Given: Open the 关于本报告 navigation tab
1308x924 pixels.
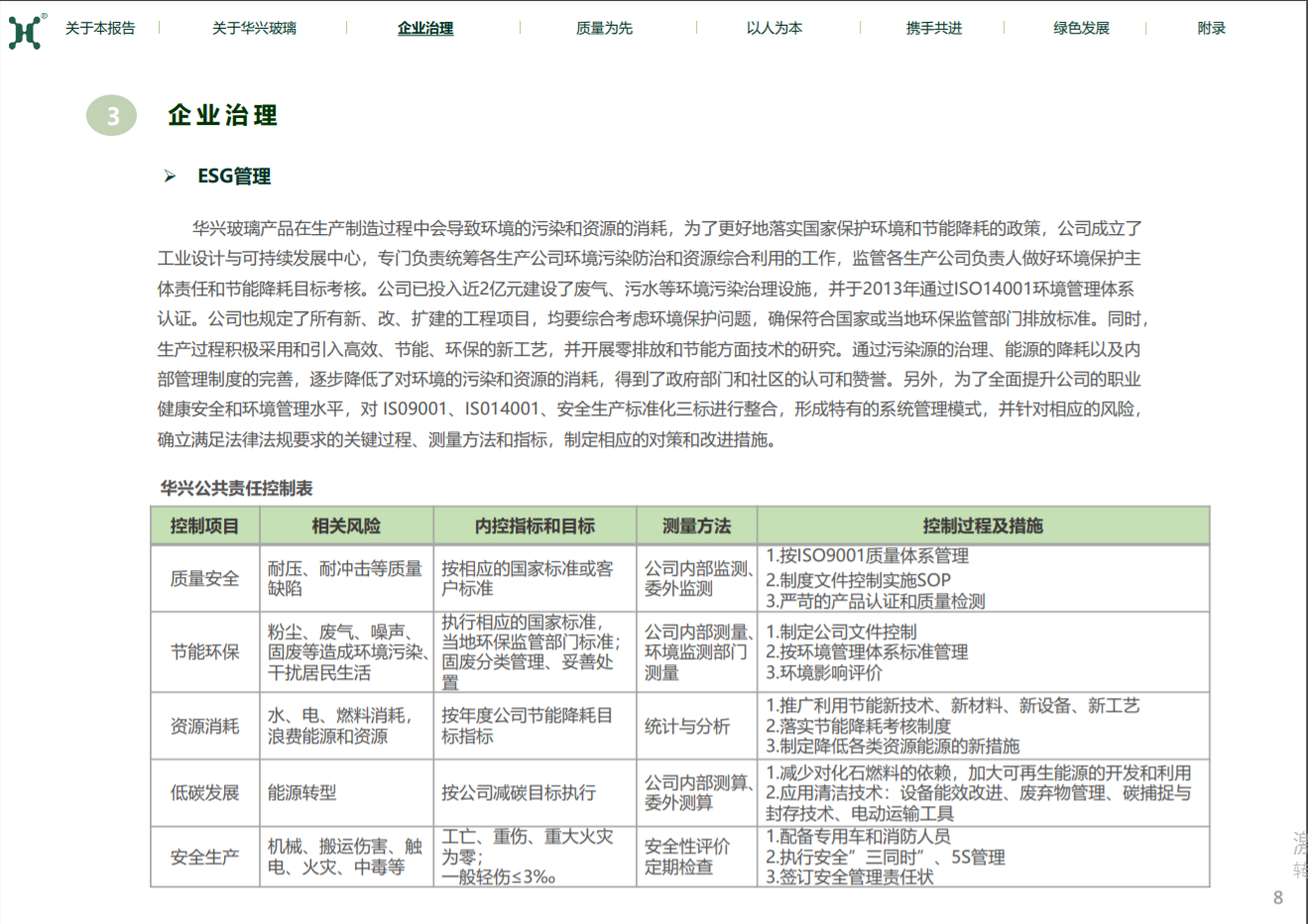Looking at the screenshot, I should click(100, 28).
